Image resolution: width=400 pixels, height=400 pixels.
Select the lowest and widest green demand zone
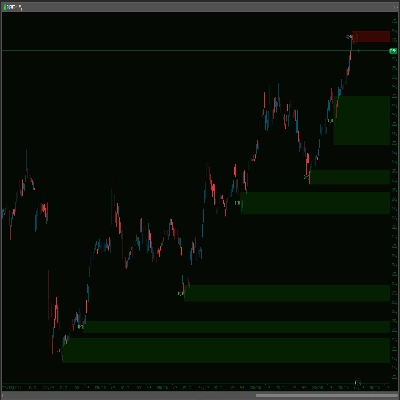click(x=226, y=350)
